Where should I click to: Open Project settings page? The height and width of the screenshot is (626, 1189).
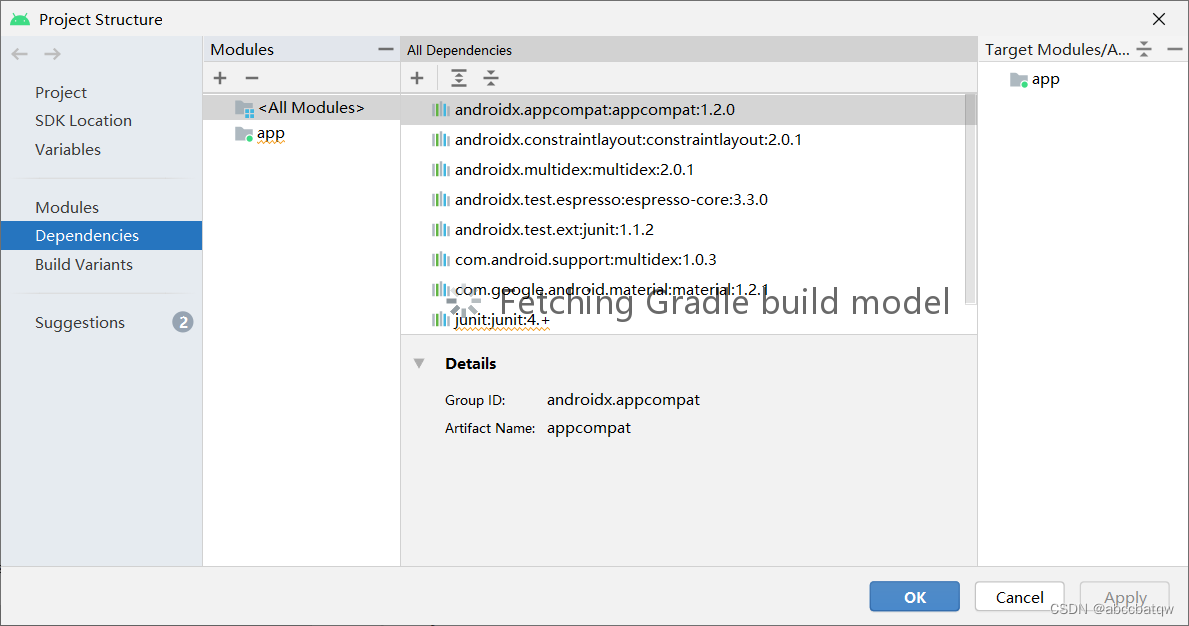coord(61,92)
